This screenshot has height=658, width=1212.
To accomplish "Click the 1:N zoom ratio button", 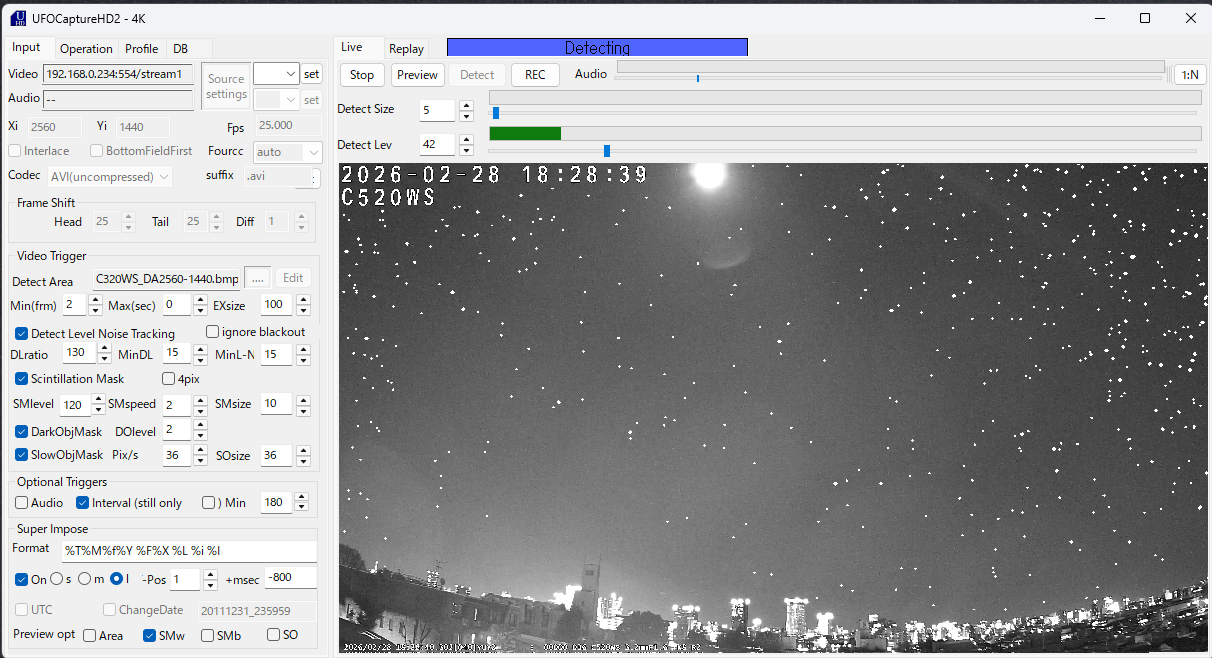I will pos(1189,75).
